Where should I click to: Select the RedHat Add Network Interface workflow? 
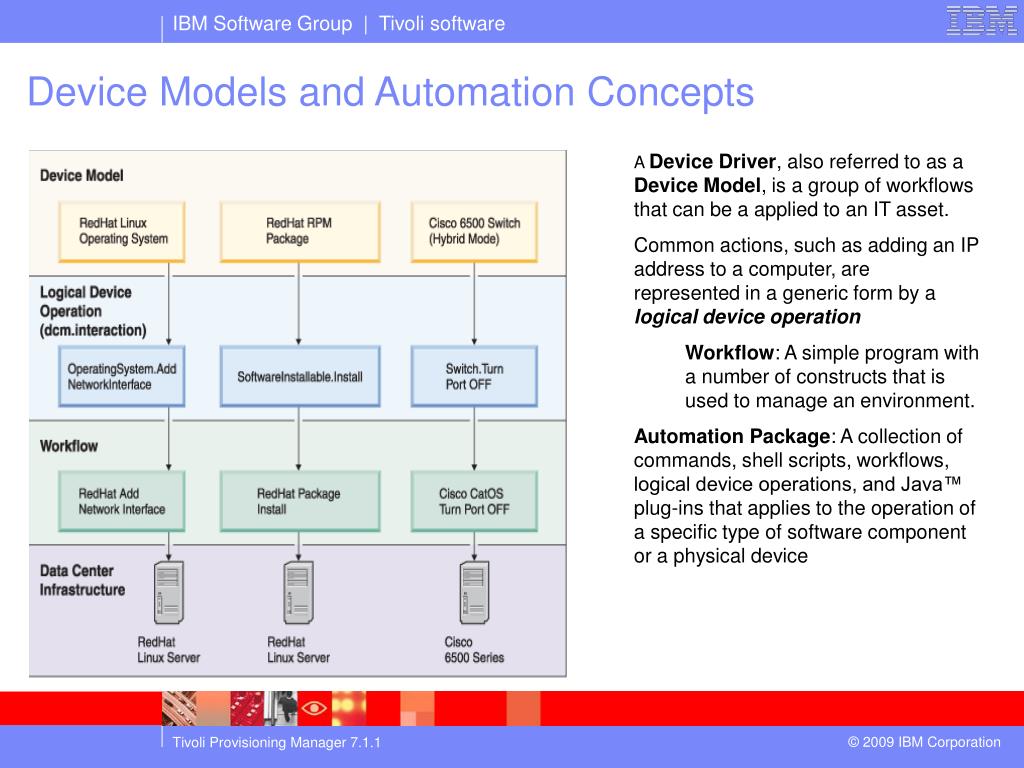[122, 501]
